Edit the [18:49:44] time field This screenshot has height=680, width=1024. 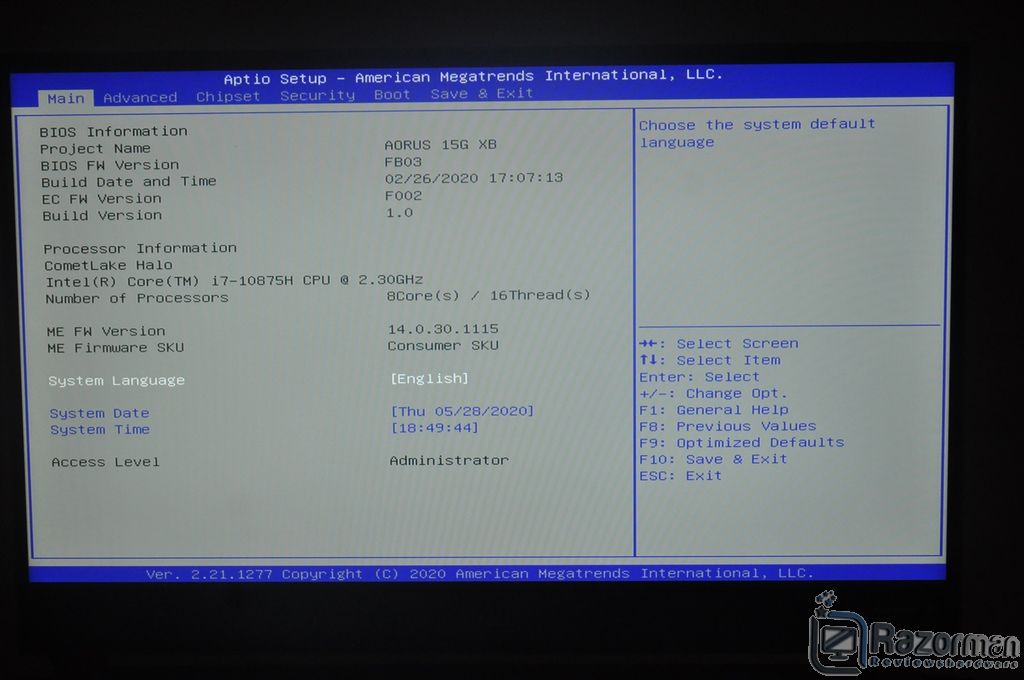tap(435, 428)
